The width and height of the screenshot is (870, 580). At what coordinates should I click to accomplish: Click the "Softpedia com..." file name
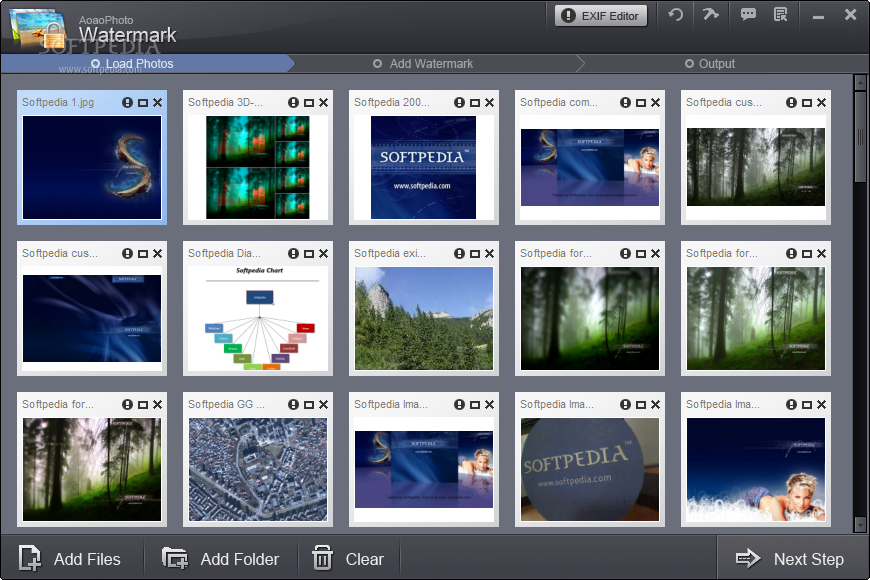pyautogui.click(x=559, y=103)
